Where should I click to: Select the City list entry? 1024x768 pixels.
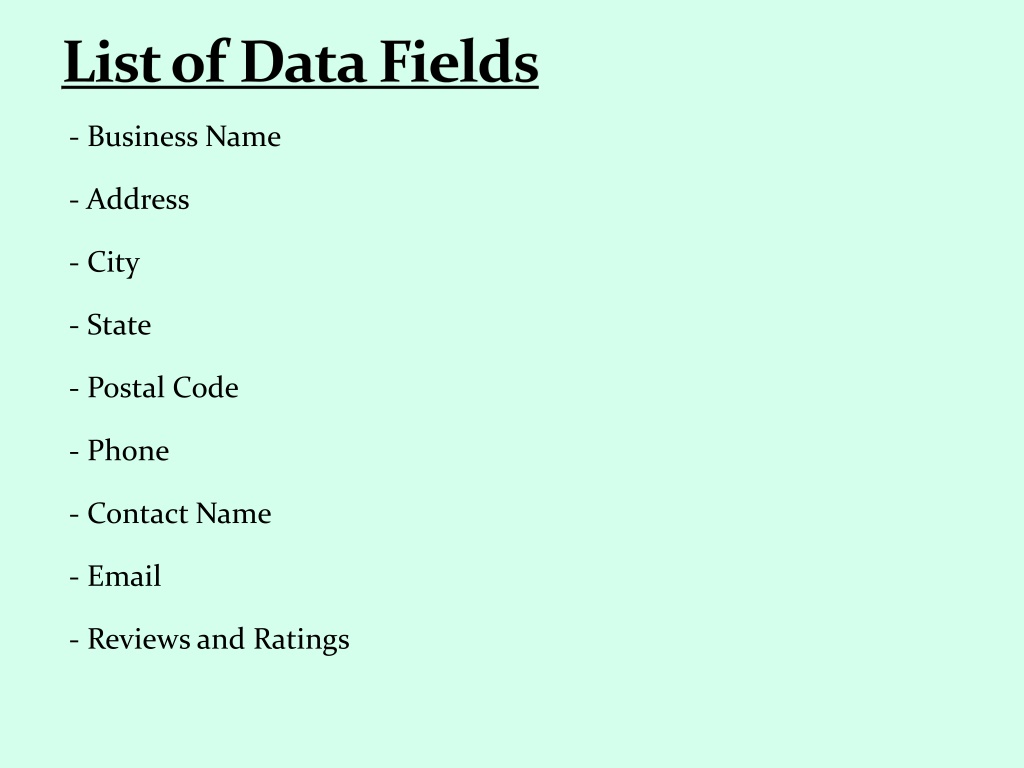pos(104,263)
